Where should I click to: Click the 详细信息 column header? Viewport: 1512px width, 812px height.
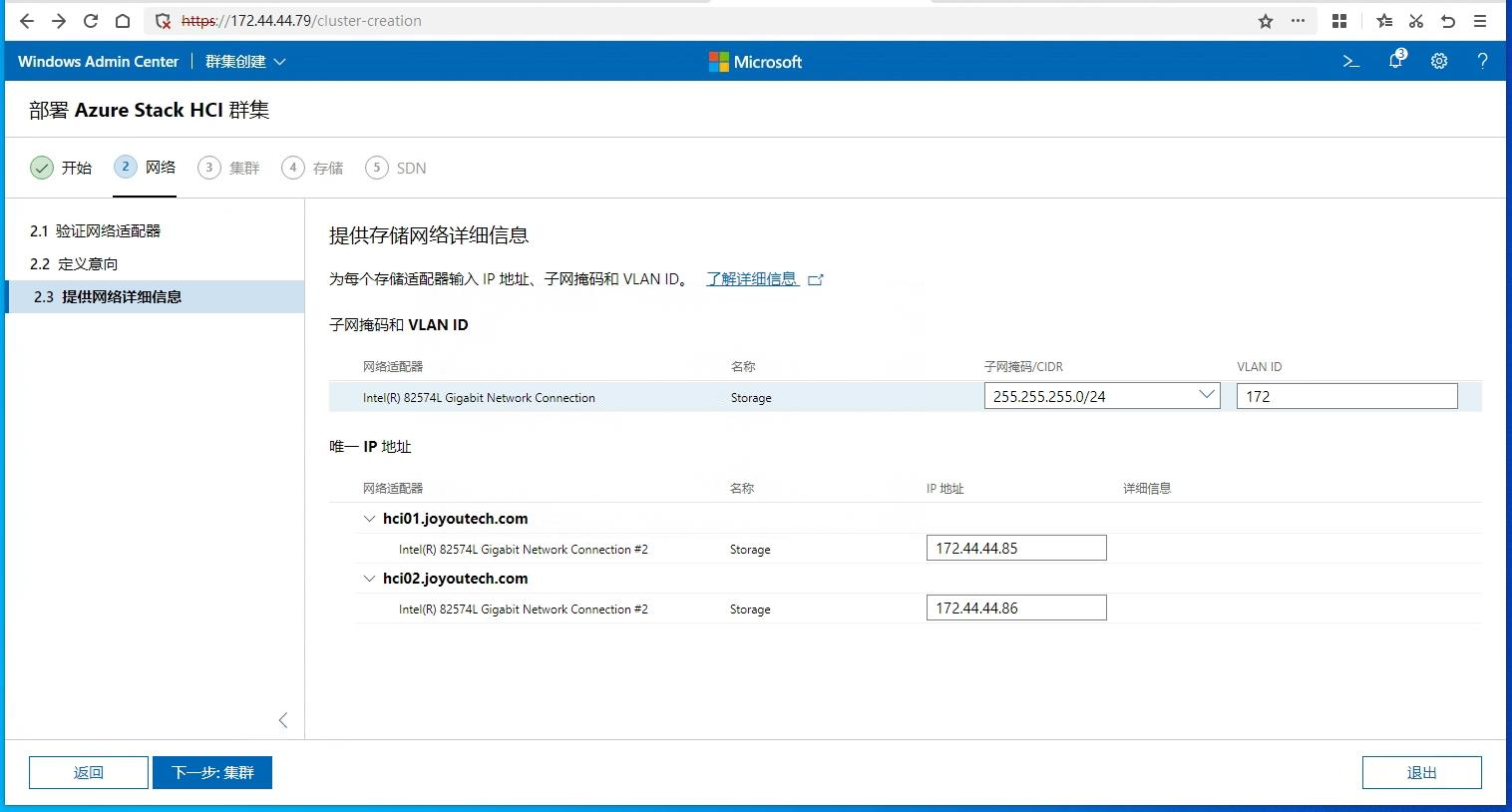click(x=1147, y=489)
